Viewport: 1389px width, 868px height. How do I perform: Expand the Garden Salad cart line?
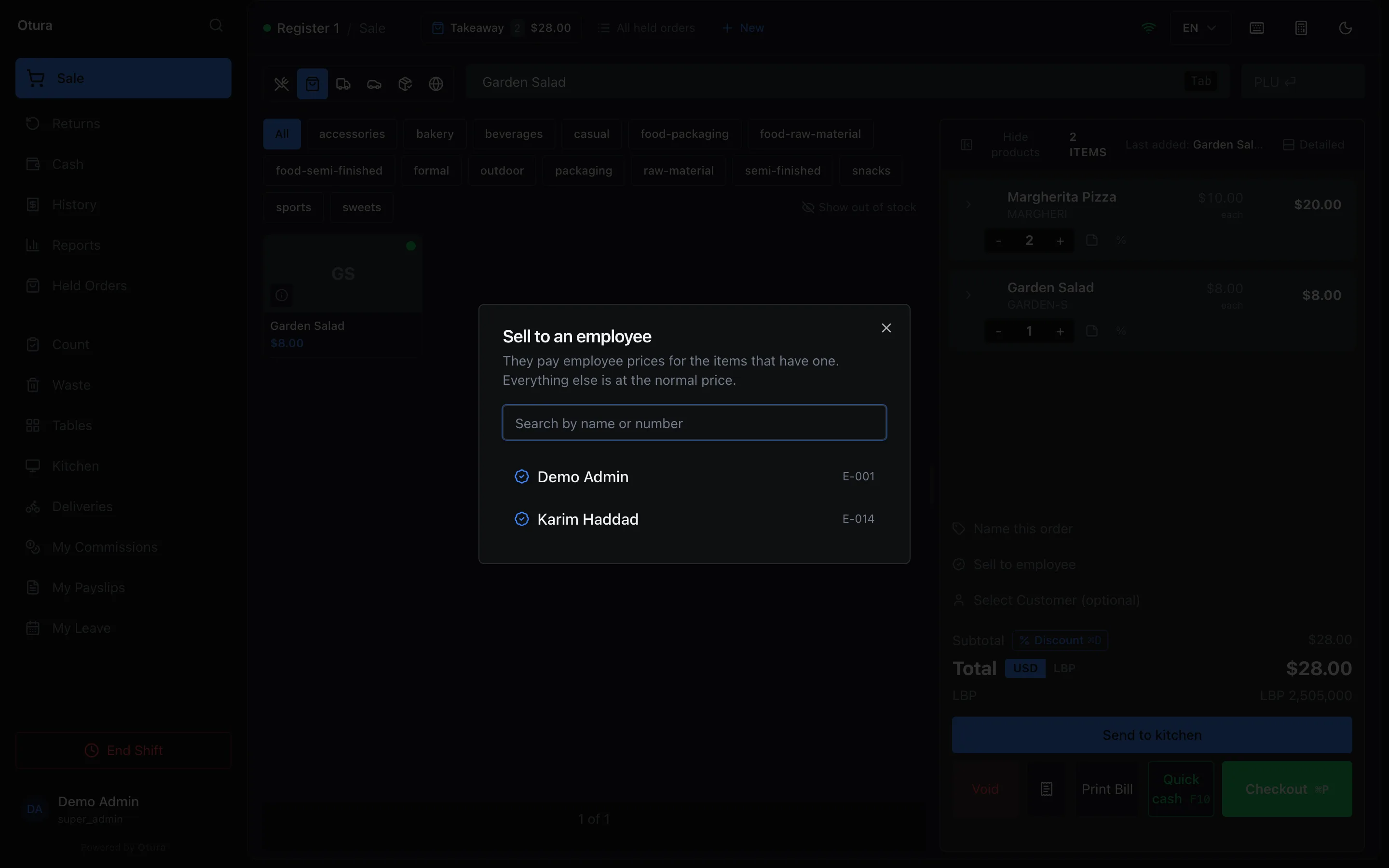pos(968,295)
